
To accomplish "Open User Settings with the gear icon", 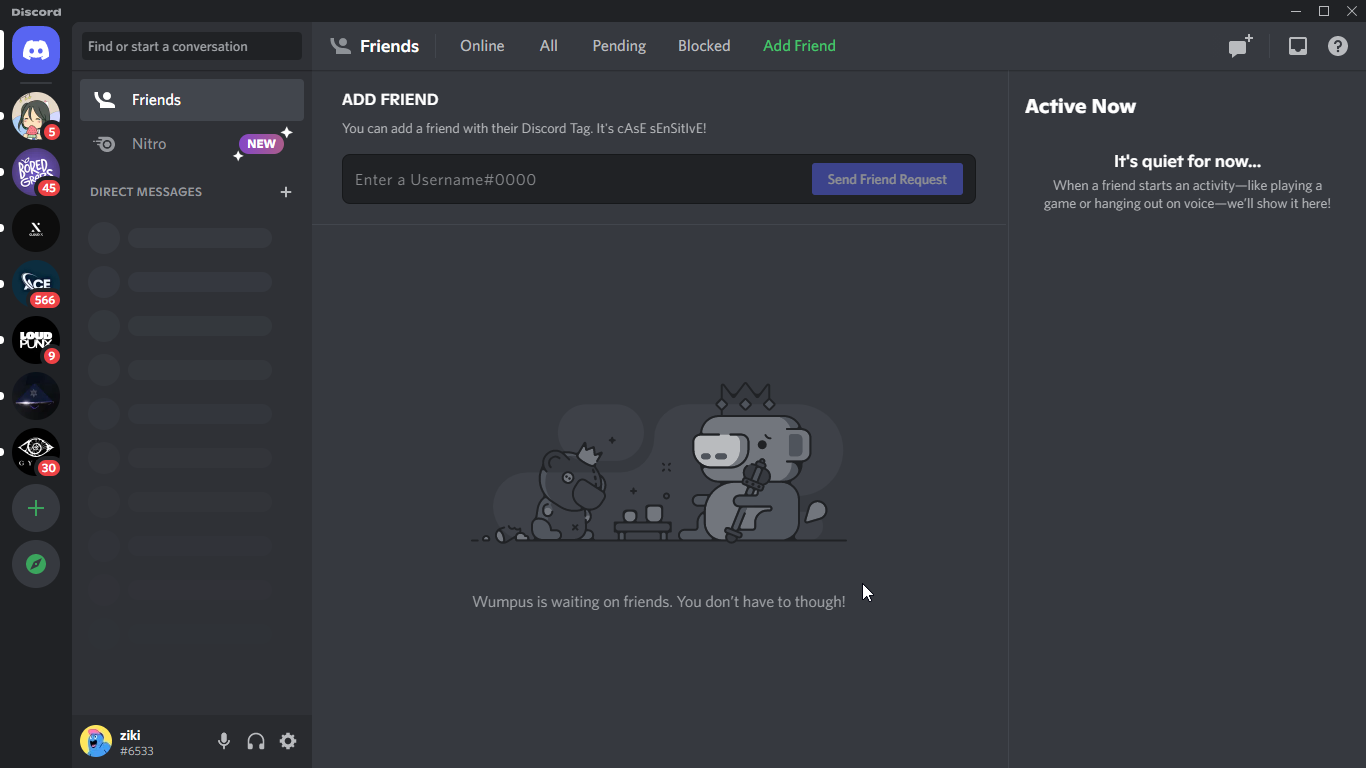I will (288, 741).
